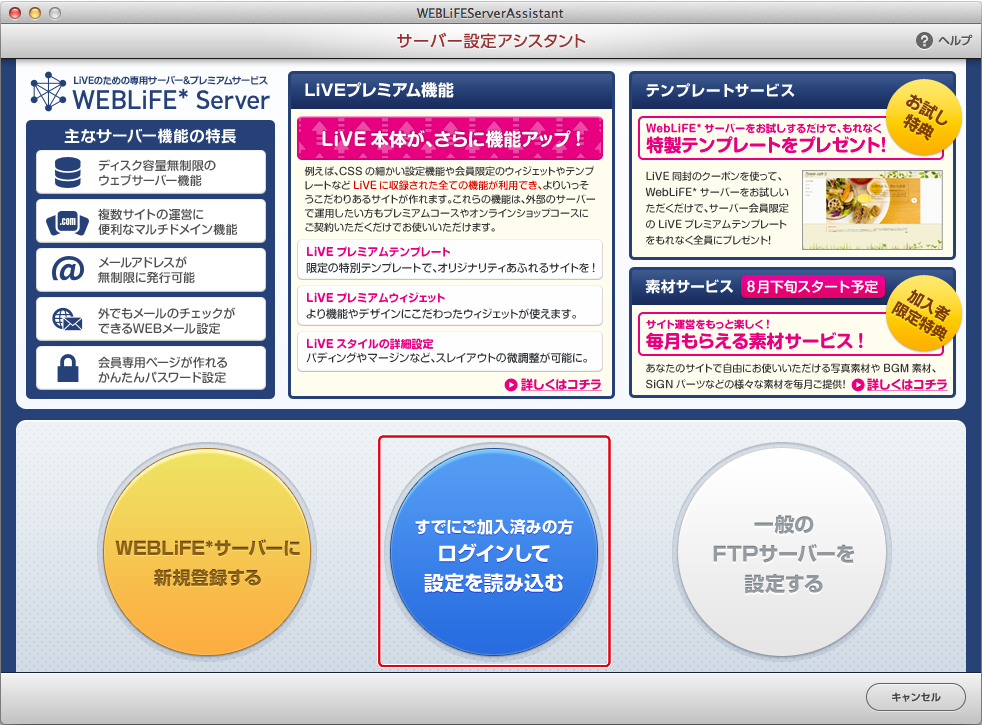Click the yellow minimize window button
This screenshot has width=982, height=725.
pyautogui.click(x=35, y=13)
